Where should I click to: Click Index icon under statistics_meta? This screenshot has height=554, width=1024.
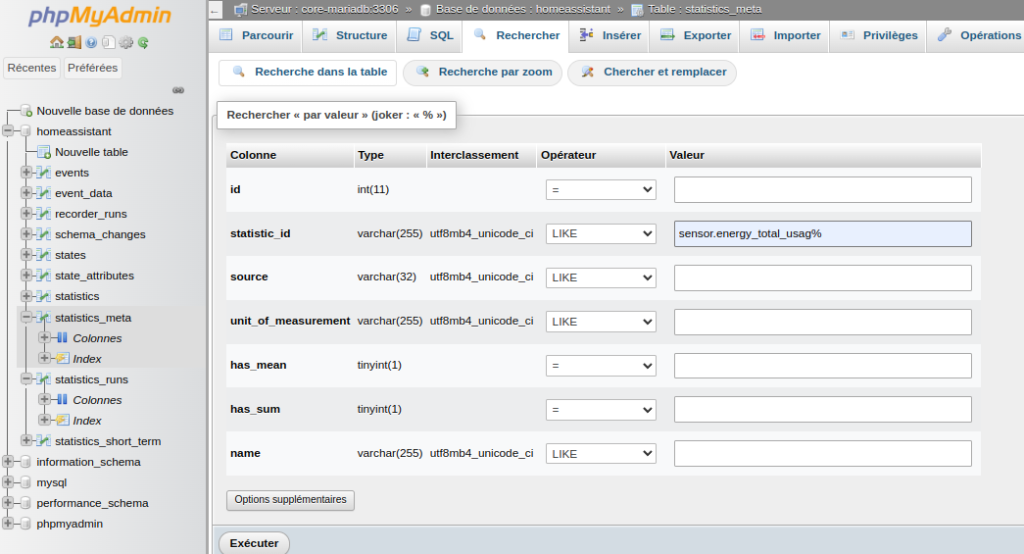[x=62, y=358]
